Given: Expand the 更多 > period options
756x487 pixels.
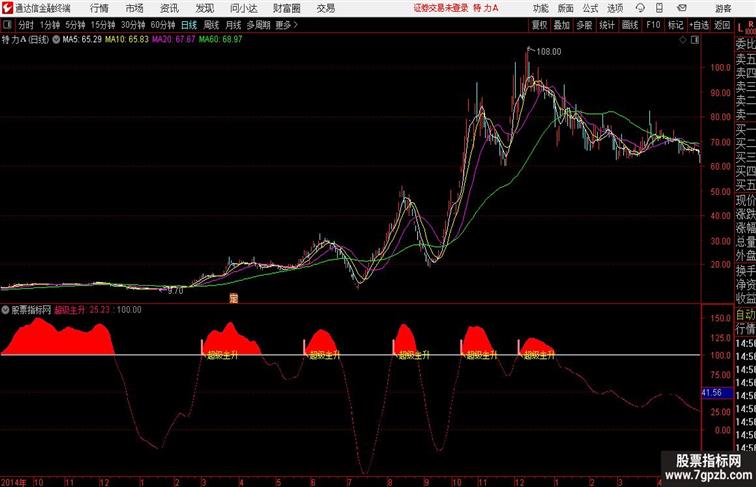Looking at the screenshot, I should point(287,25).
